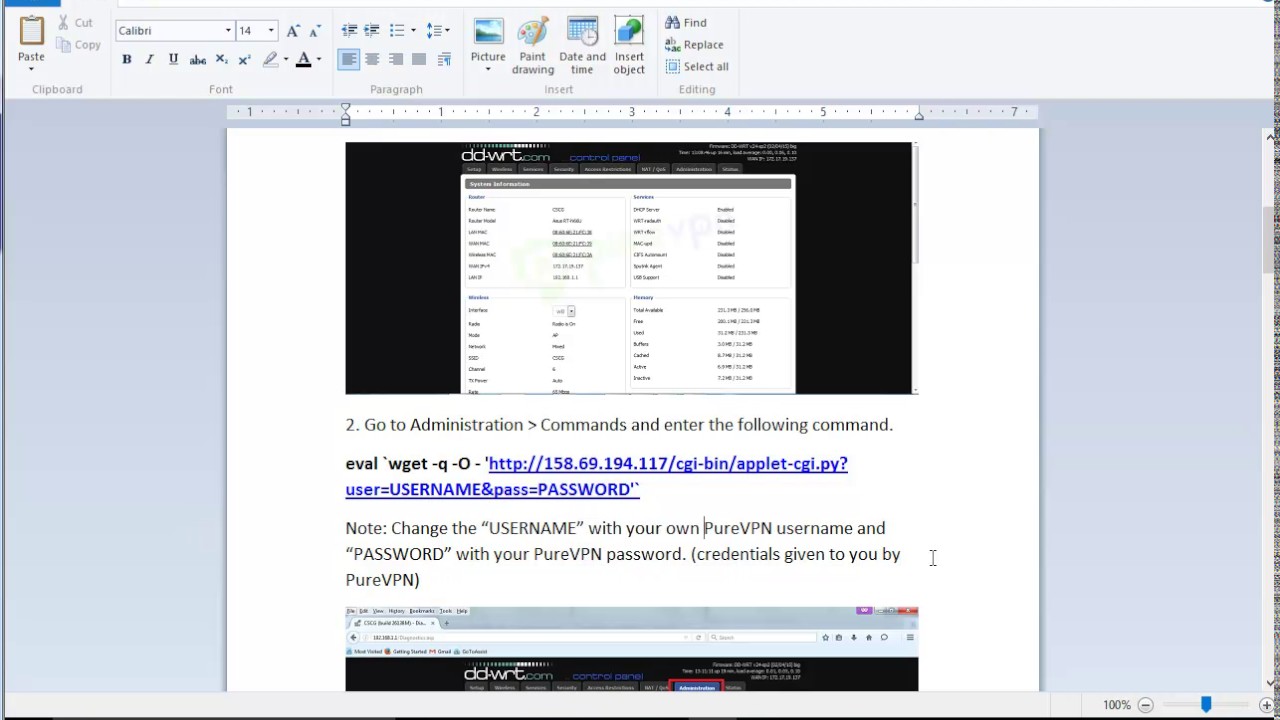Click the word "PureVPN)" at paragraph end
Screen dimensions: 1280x720
click(x=382, y=580)
